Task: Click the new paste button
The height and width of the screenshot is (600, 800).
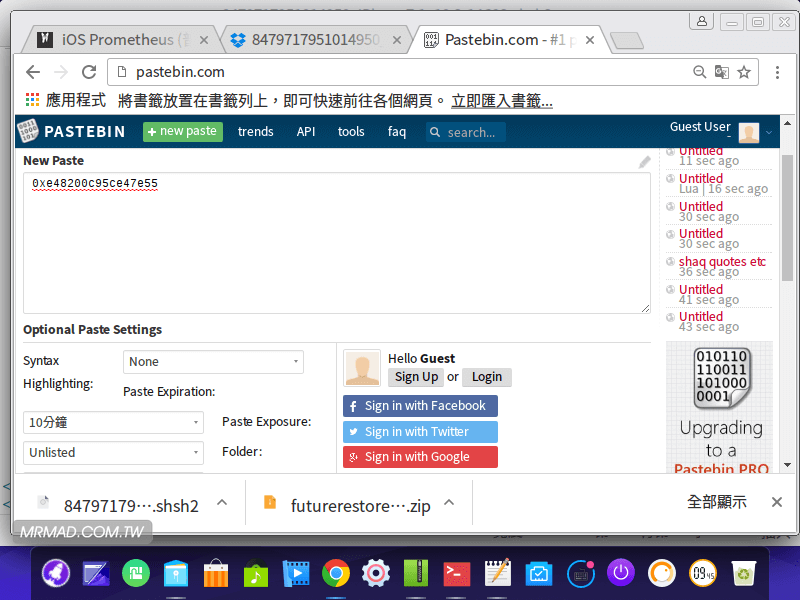Action: coord(182,132)
